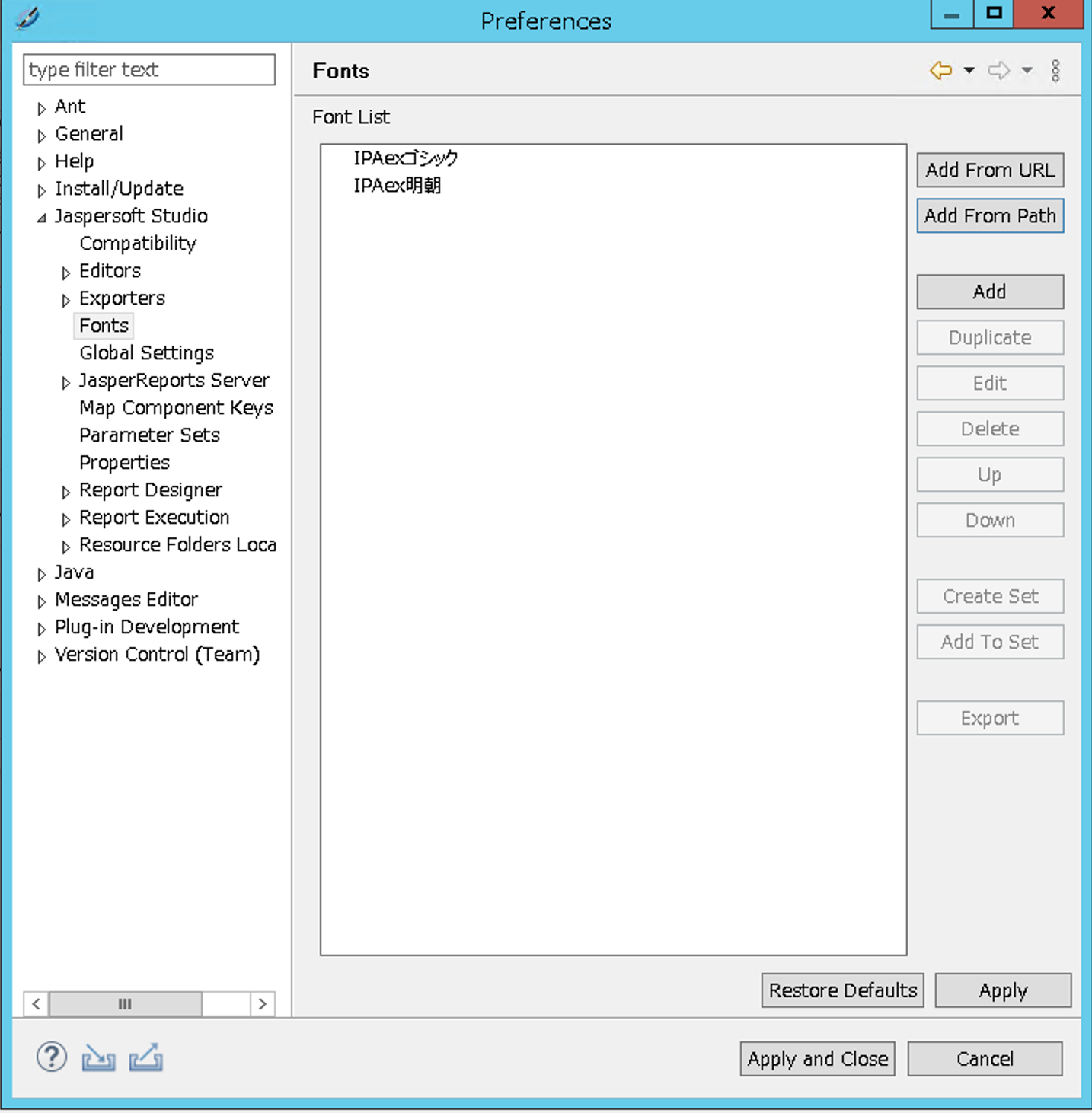
Task: Click the Add font button
Action: 990,292
